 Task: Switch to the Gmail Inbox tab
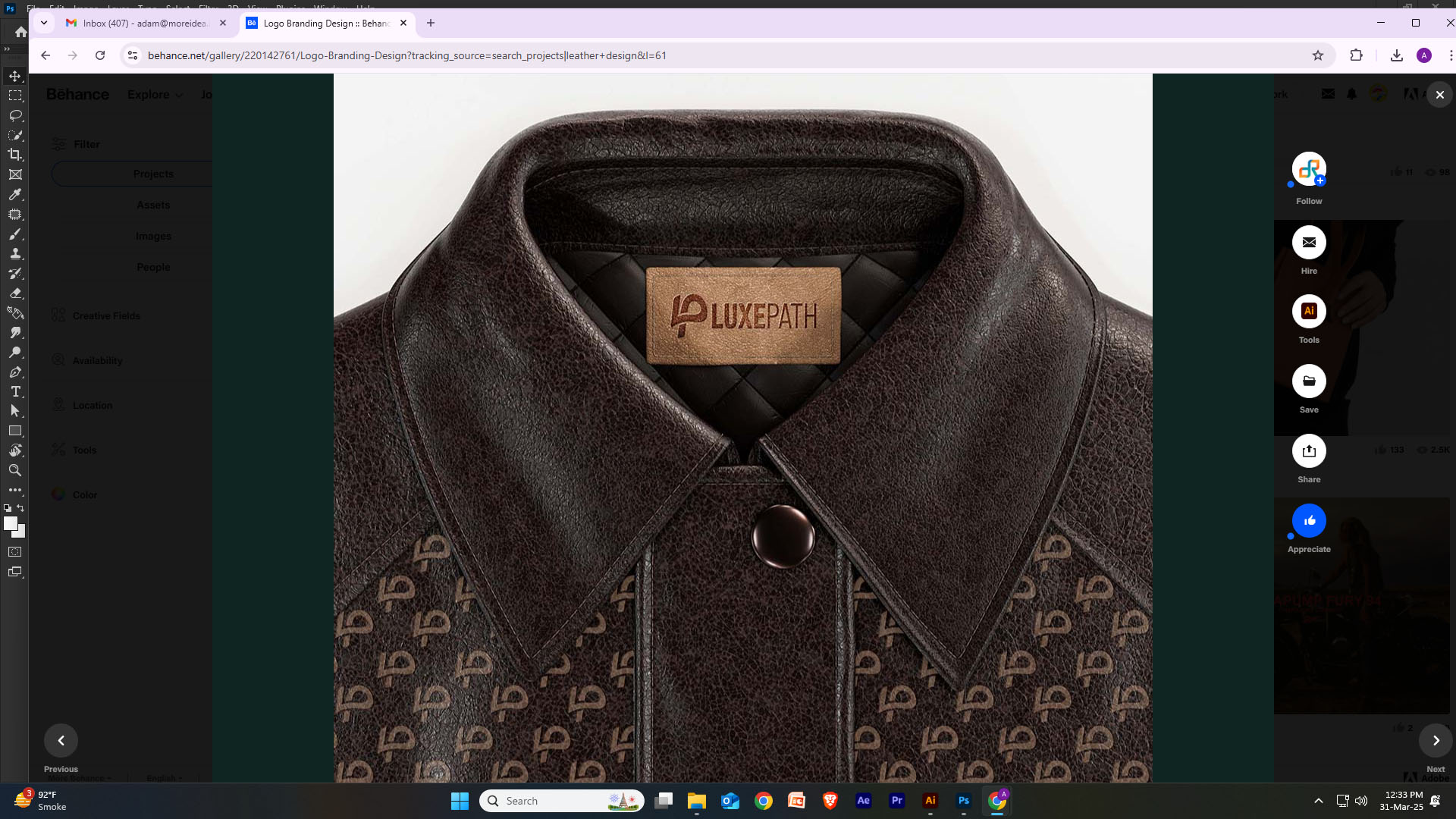pos(144,24)
